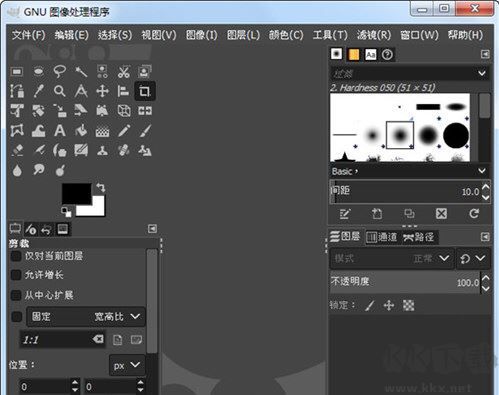Screen dimensions: 499x395
Task: Expand the Basic brush tag dropdown
Action: pos(482,171)
